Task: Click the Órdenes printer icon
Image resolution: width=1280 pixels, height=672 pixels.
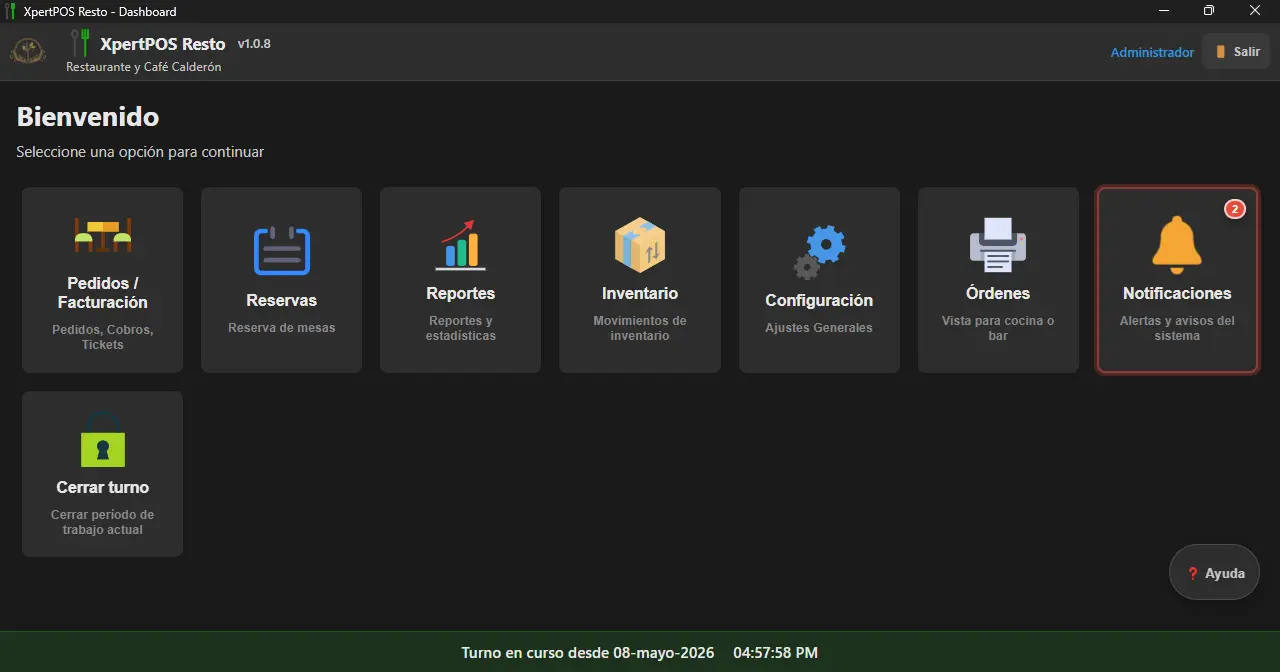Action: 998,245
